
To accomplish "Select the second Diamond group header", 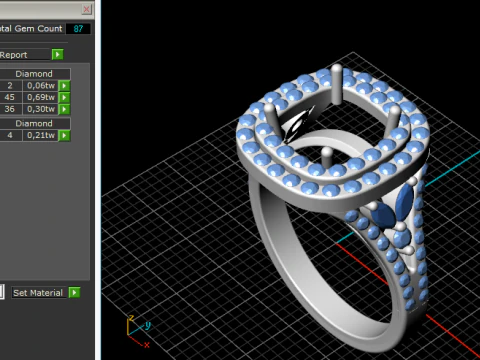I will pyautogui.click(x=34, y=123).
